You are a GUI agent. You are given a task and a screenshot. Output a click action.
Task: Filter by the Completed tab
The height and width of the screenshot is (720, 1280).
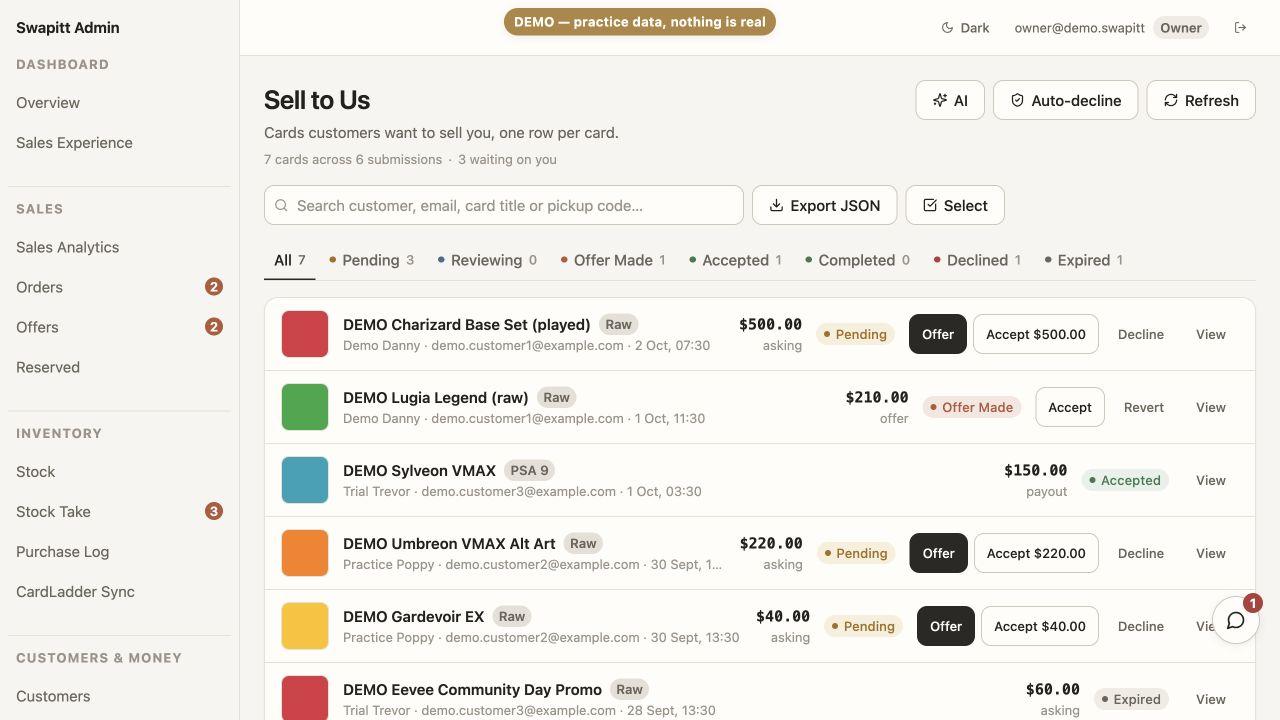click(x=857, y=260)
